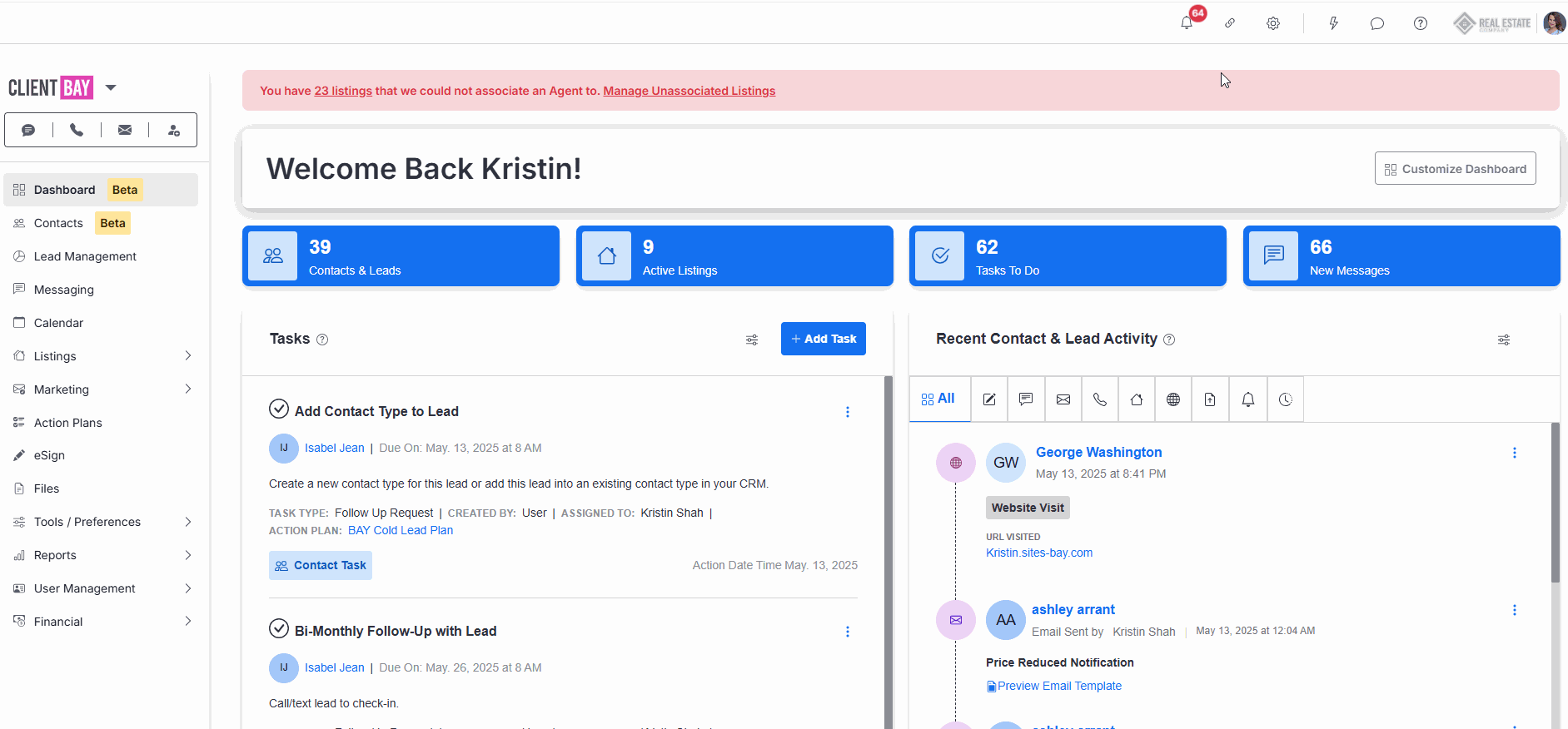Filter activity by website visits globe icon

click(1173, 399)
